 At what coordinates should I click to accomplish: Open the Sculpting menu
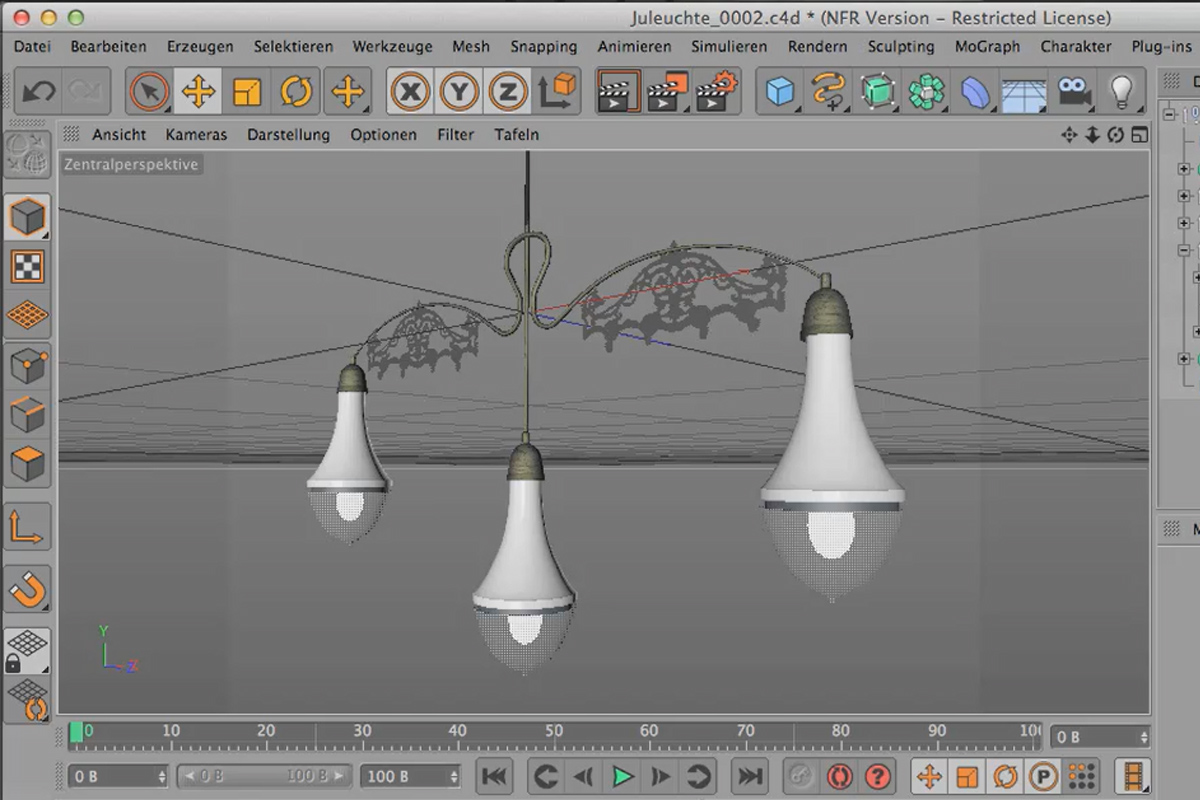[x=901, y=46]
